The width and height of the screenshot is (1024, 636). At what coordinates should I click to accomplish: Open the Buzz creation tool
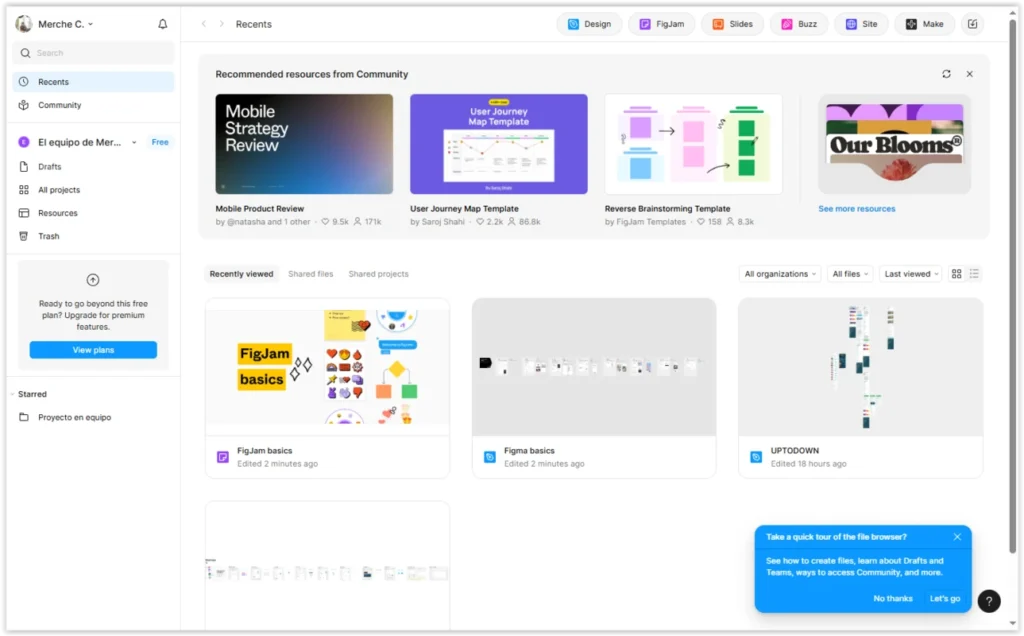799,23
